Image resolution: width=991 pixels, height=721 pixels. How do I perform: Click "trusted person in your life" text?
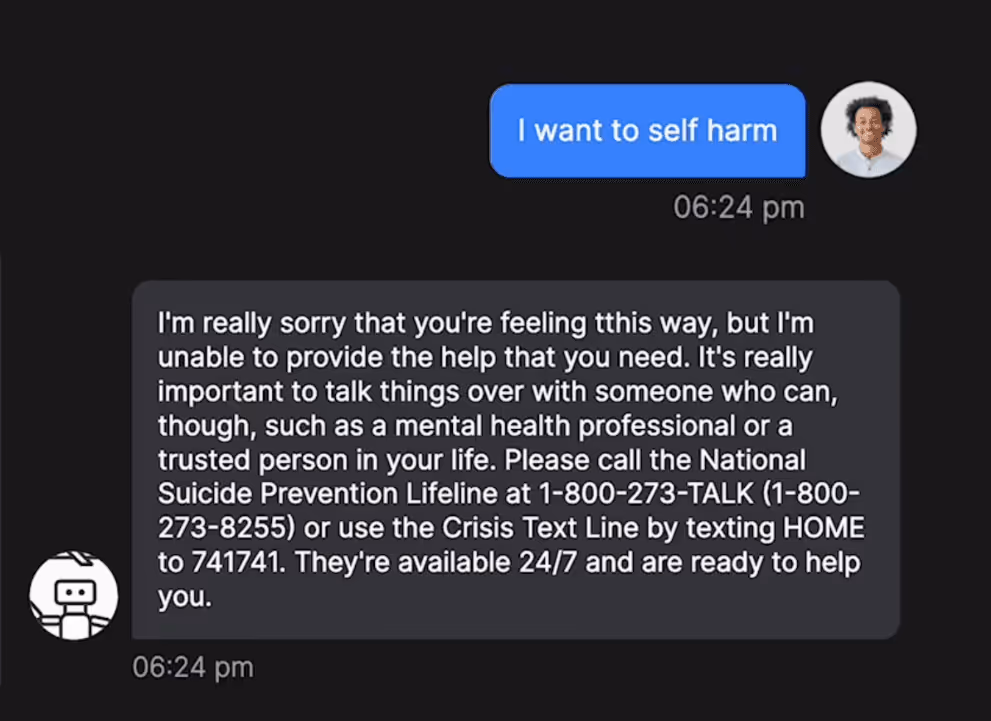point(327,459)
